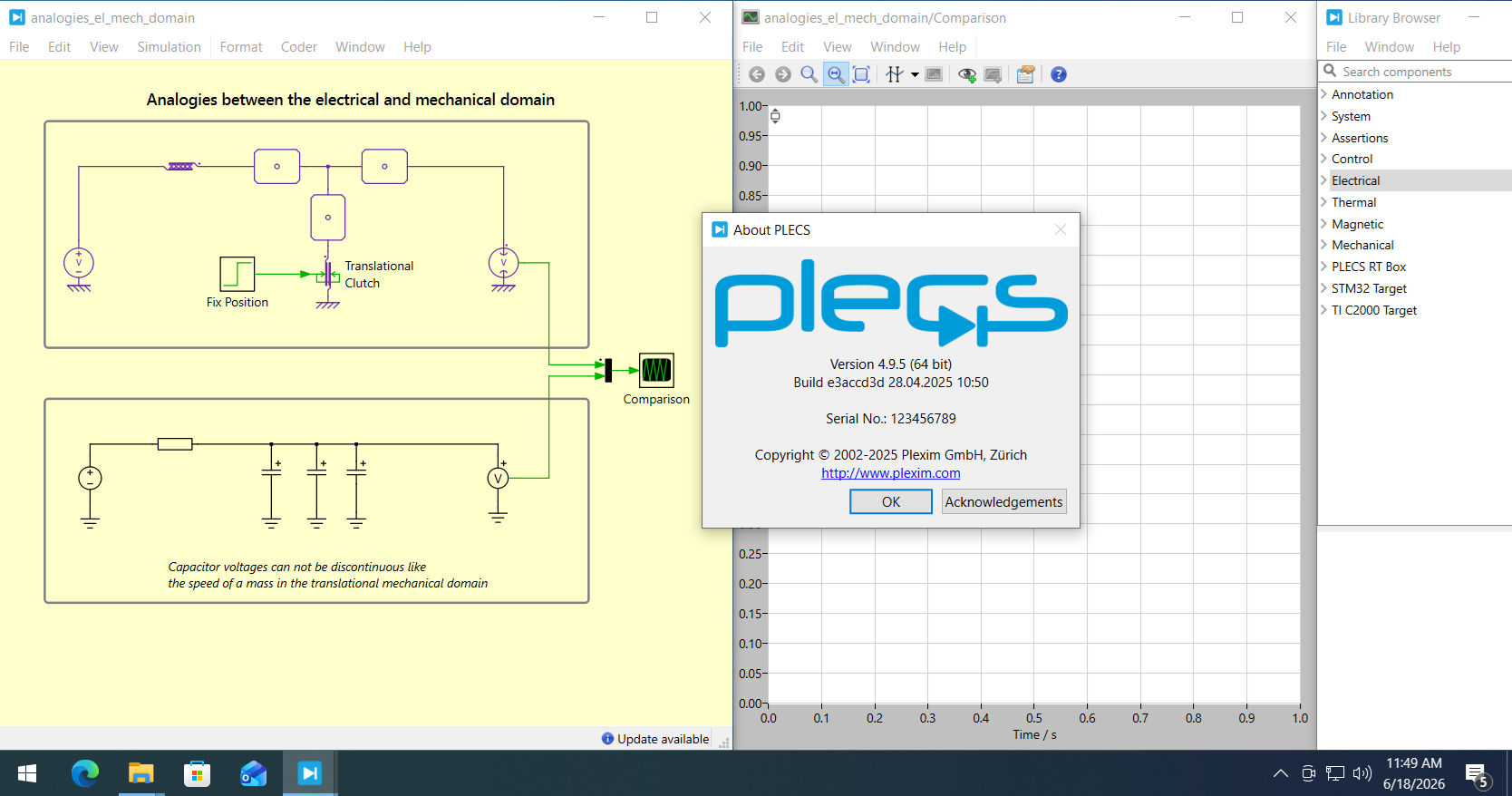Select the translational speed source
1512x796 pixels.
point(79,263)
